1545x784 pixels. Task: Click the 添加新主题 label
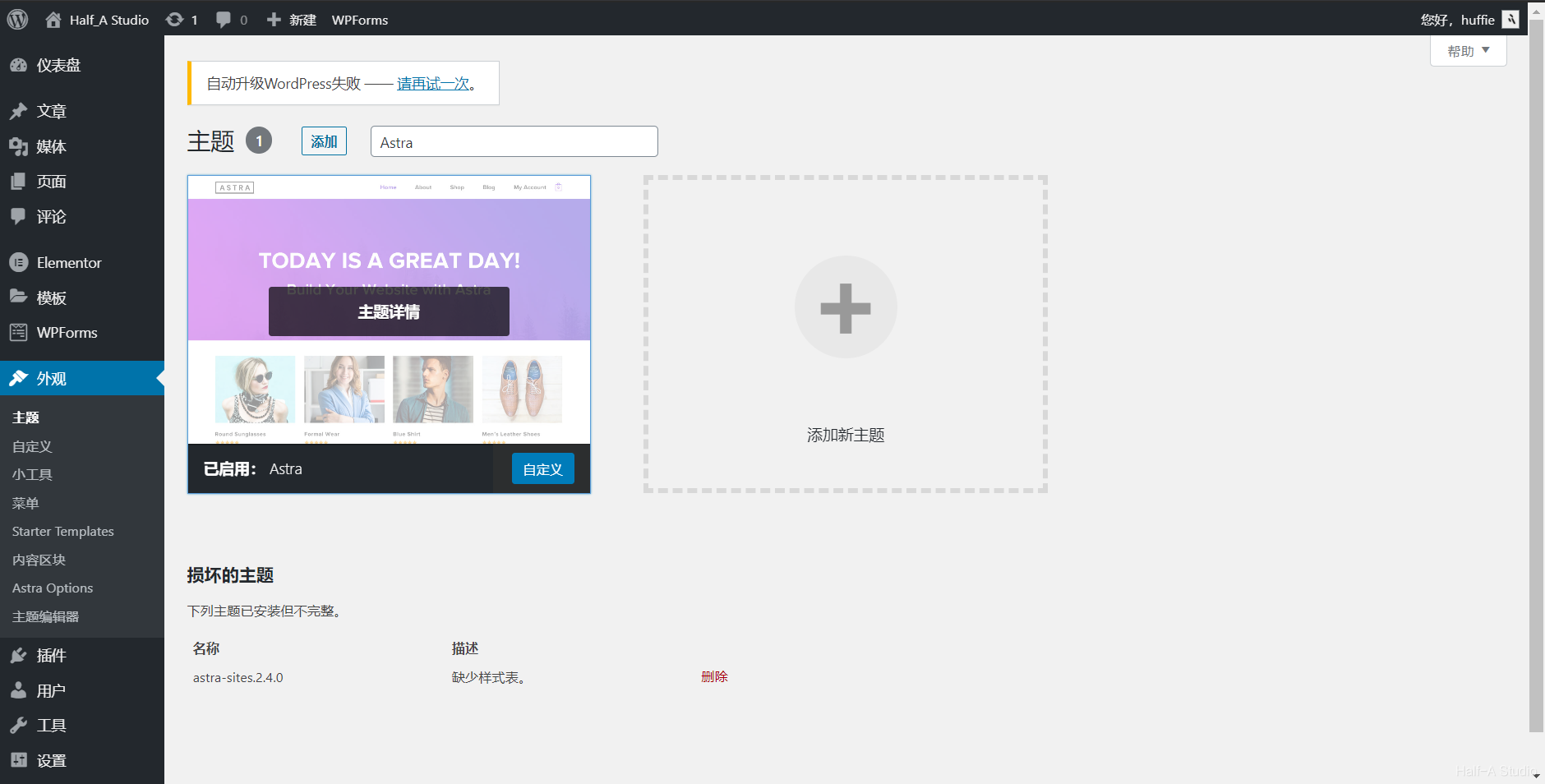pos(846,435)
